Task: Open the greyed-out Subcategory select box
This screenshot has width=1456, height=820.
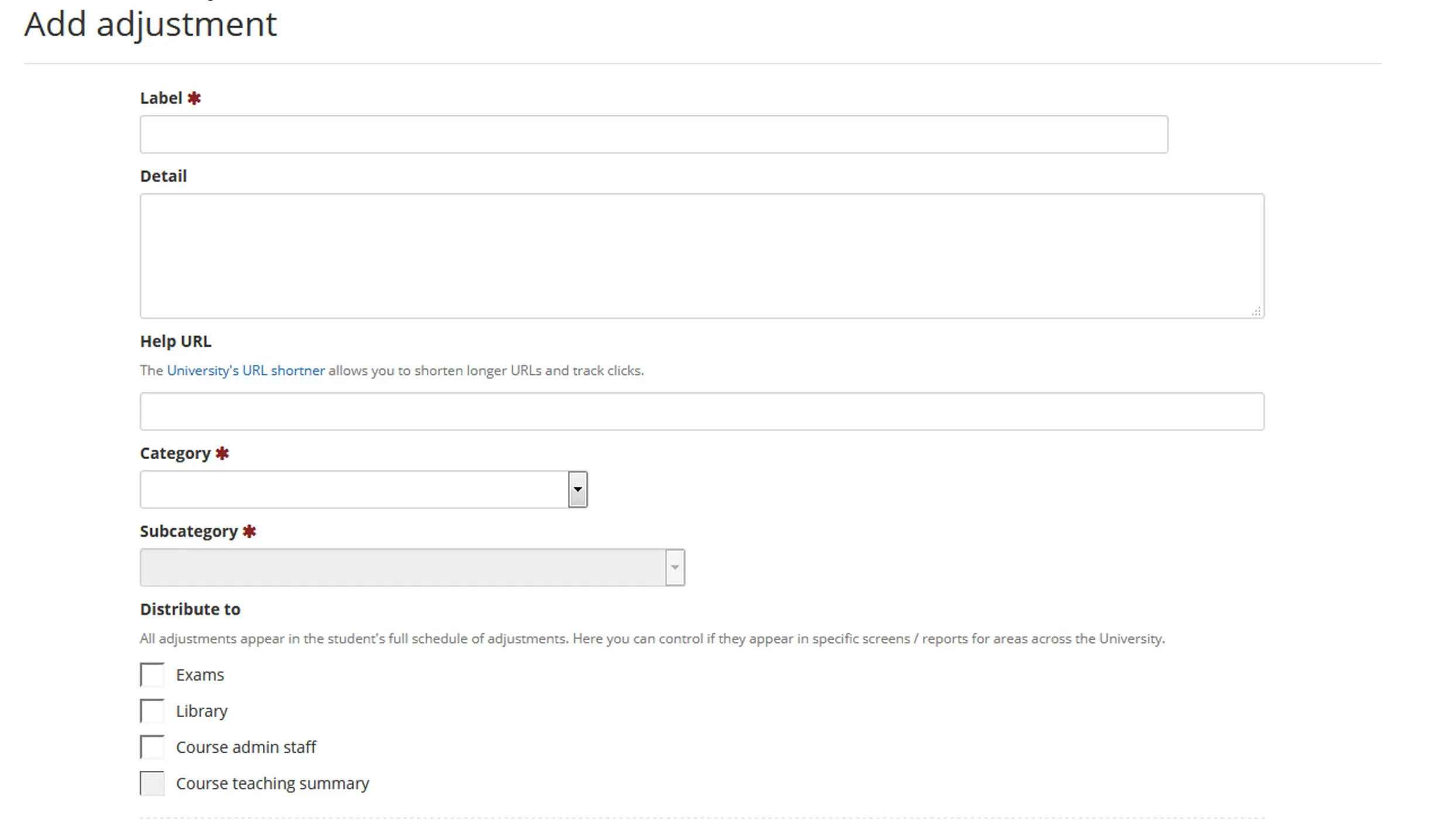Action: tap(402, 567)
